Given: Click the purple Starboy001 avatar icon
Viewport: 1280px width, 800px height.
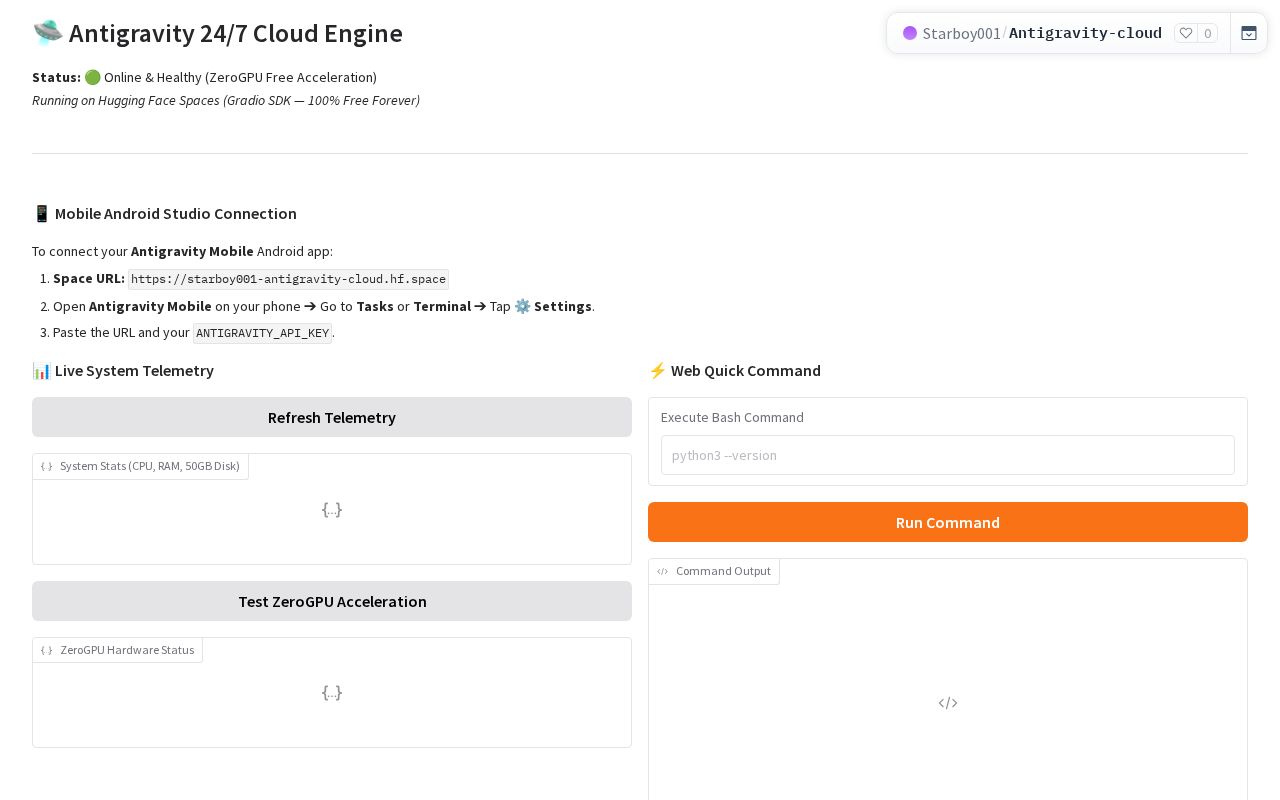Looking at the screenshot, I should click(910, 33).
